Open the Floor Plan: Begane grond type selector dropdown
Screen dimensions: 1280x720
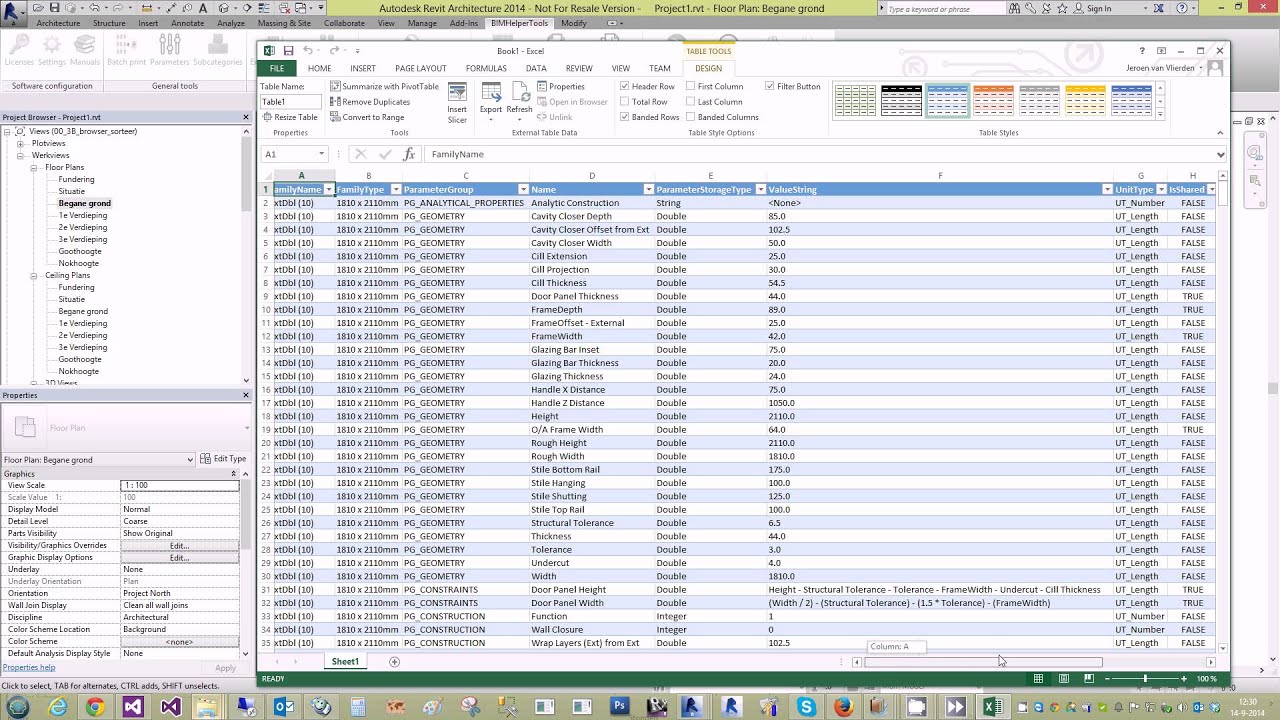pyautogui.click(x=190, y=460)
